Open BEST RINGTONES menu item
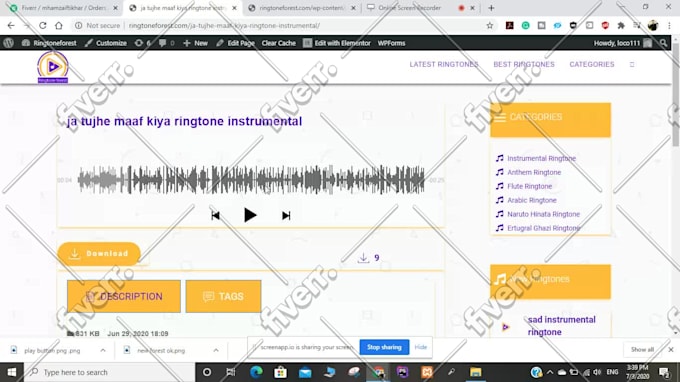The width and height of the screenshot is (680, 382). [524, 64]
